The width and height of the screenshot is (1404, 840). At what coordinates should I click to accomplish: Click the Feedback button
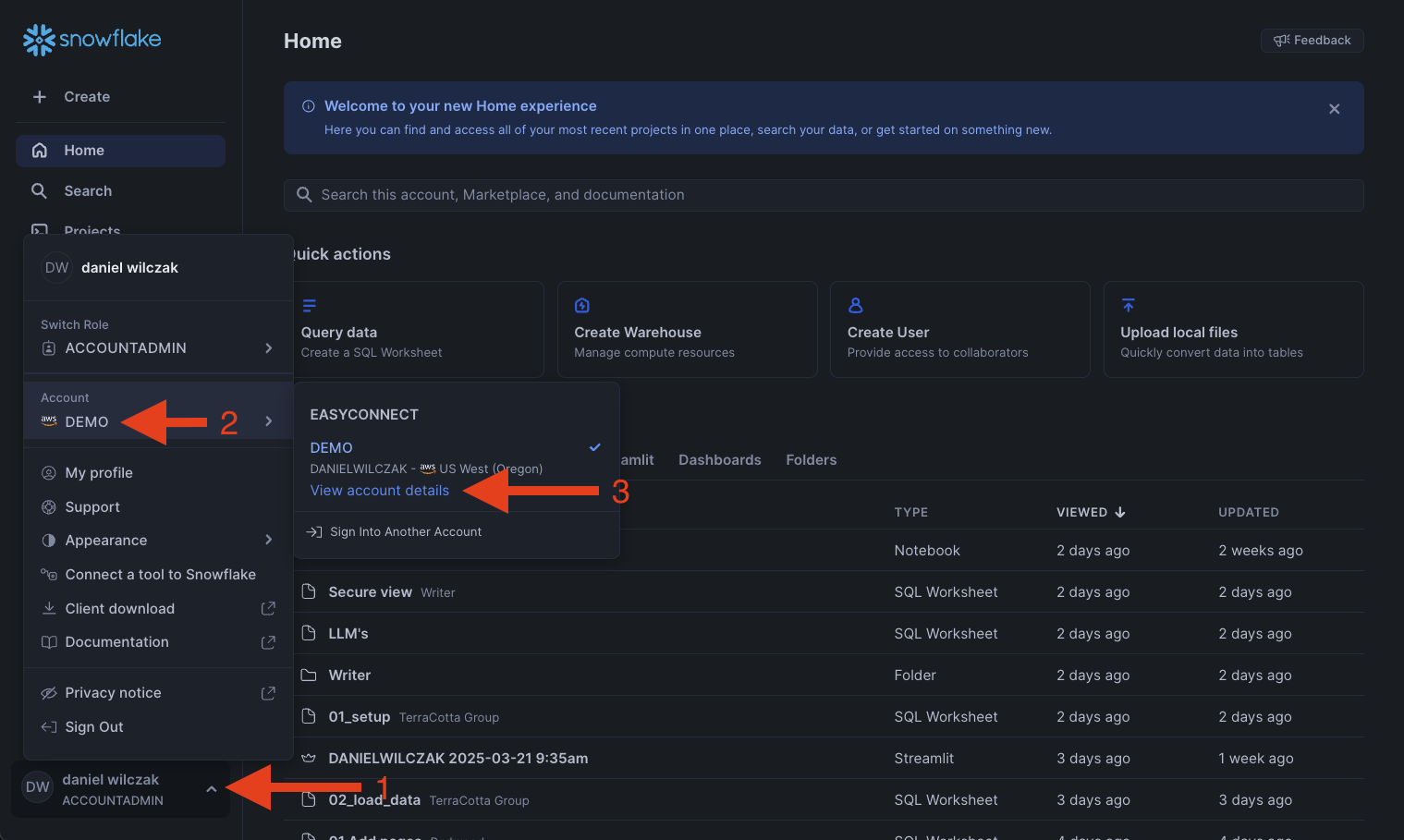coord(1312,41)
